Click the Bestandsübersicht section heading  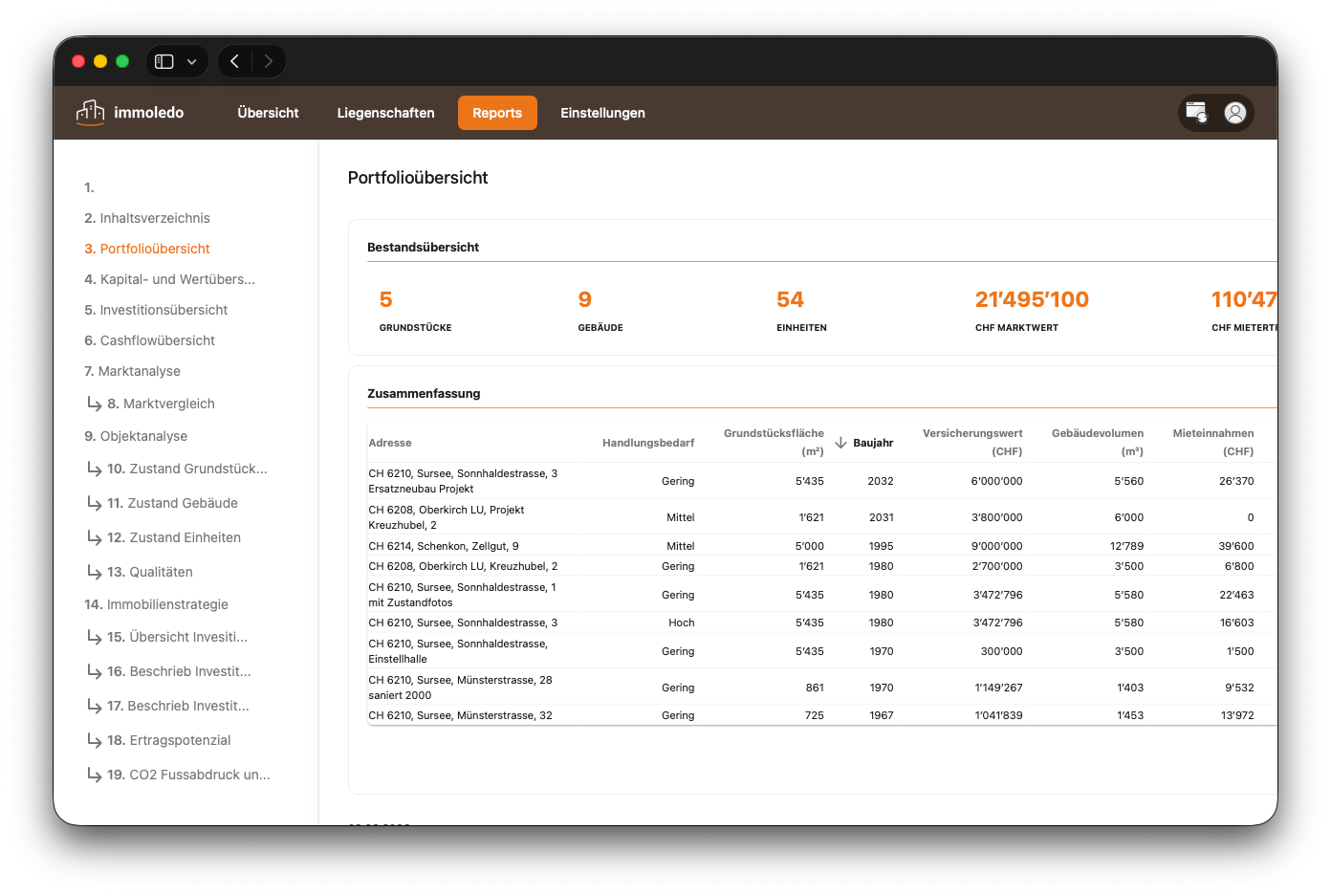423,247
